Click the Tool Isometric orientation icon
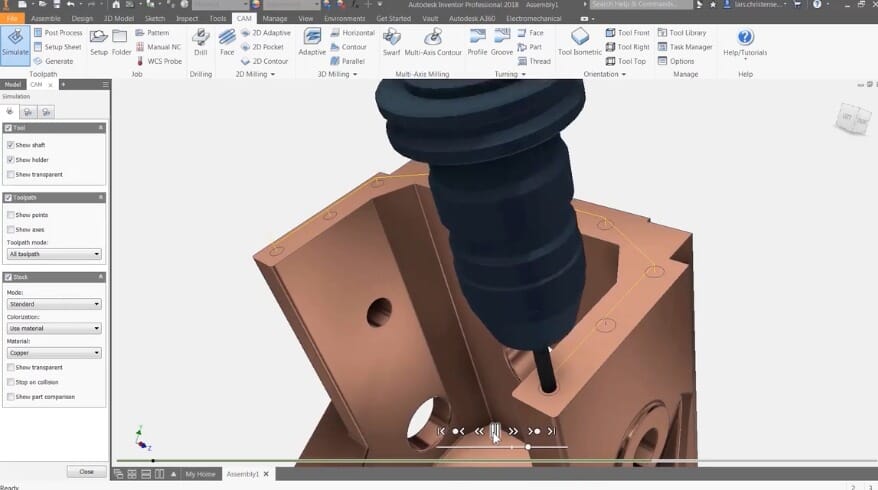878x490 pixels. click(x=580, y=42)
